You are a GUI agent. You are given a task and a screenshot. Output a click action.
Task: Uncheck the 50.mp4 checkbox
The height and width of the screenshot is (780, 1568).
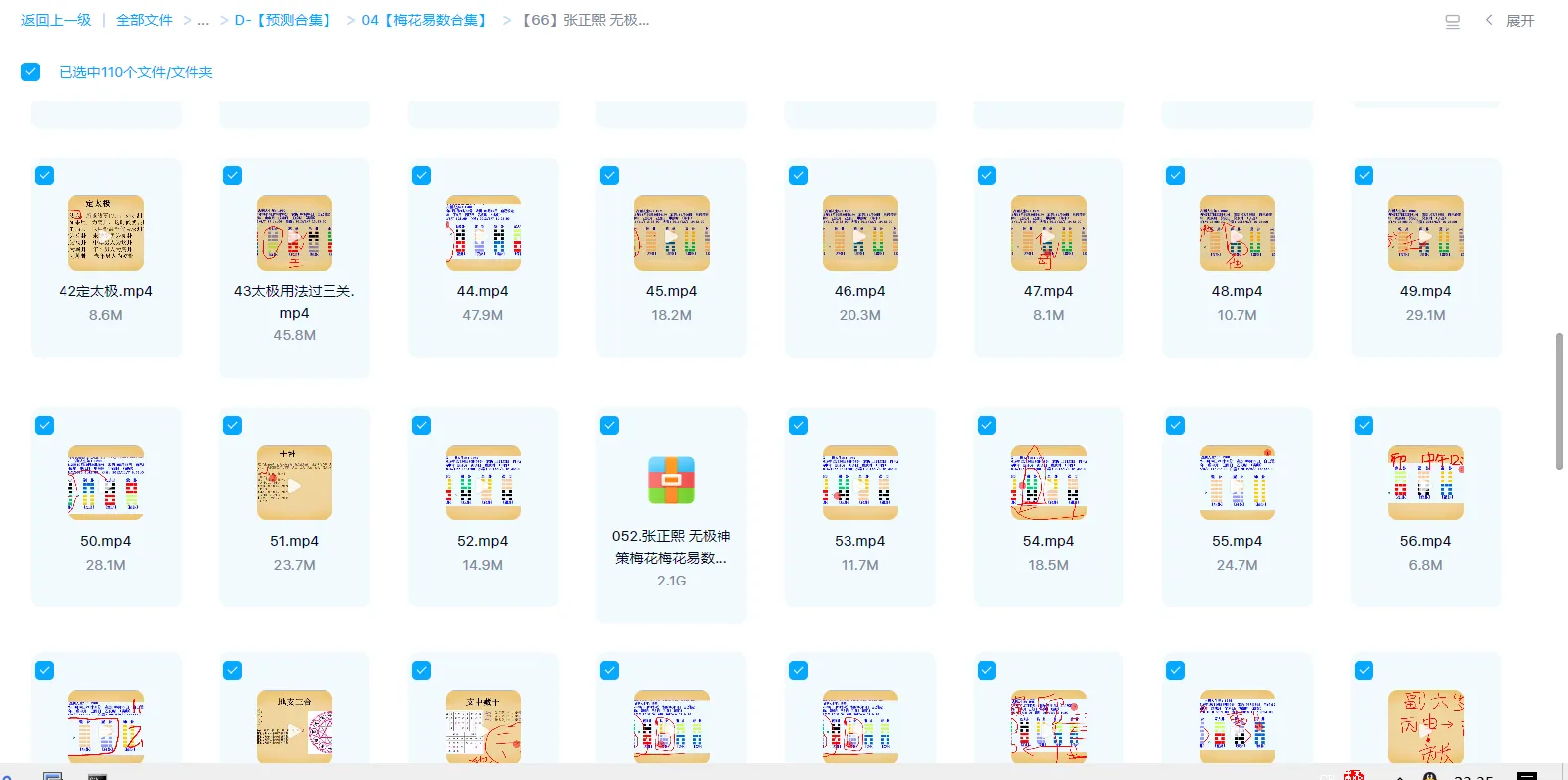click(45, 426)
